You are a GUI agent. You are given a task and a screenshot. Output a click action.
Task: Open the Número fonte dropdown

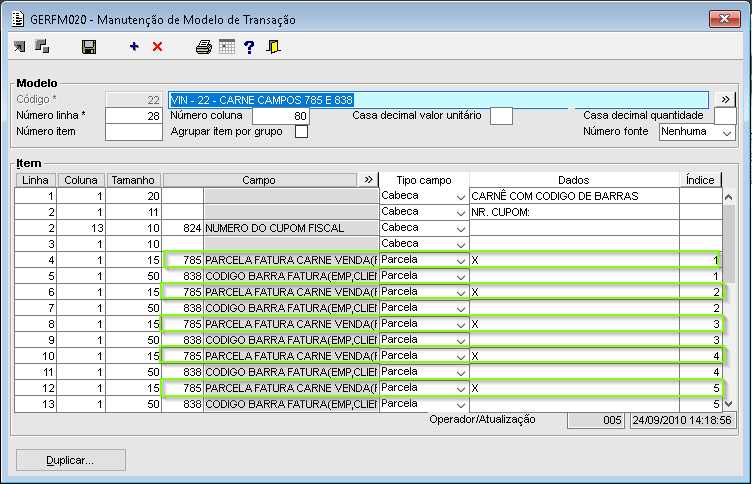coord(727,133)
